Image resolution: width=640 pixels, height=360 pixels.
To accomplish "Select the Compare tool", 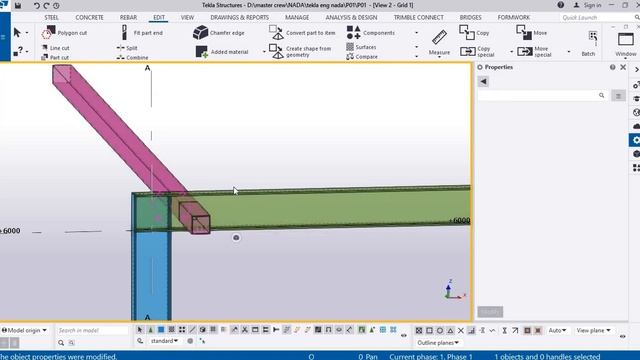I will pyautogui.click(x=362, y=57).
